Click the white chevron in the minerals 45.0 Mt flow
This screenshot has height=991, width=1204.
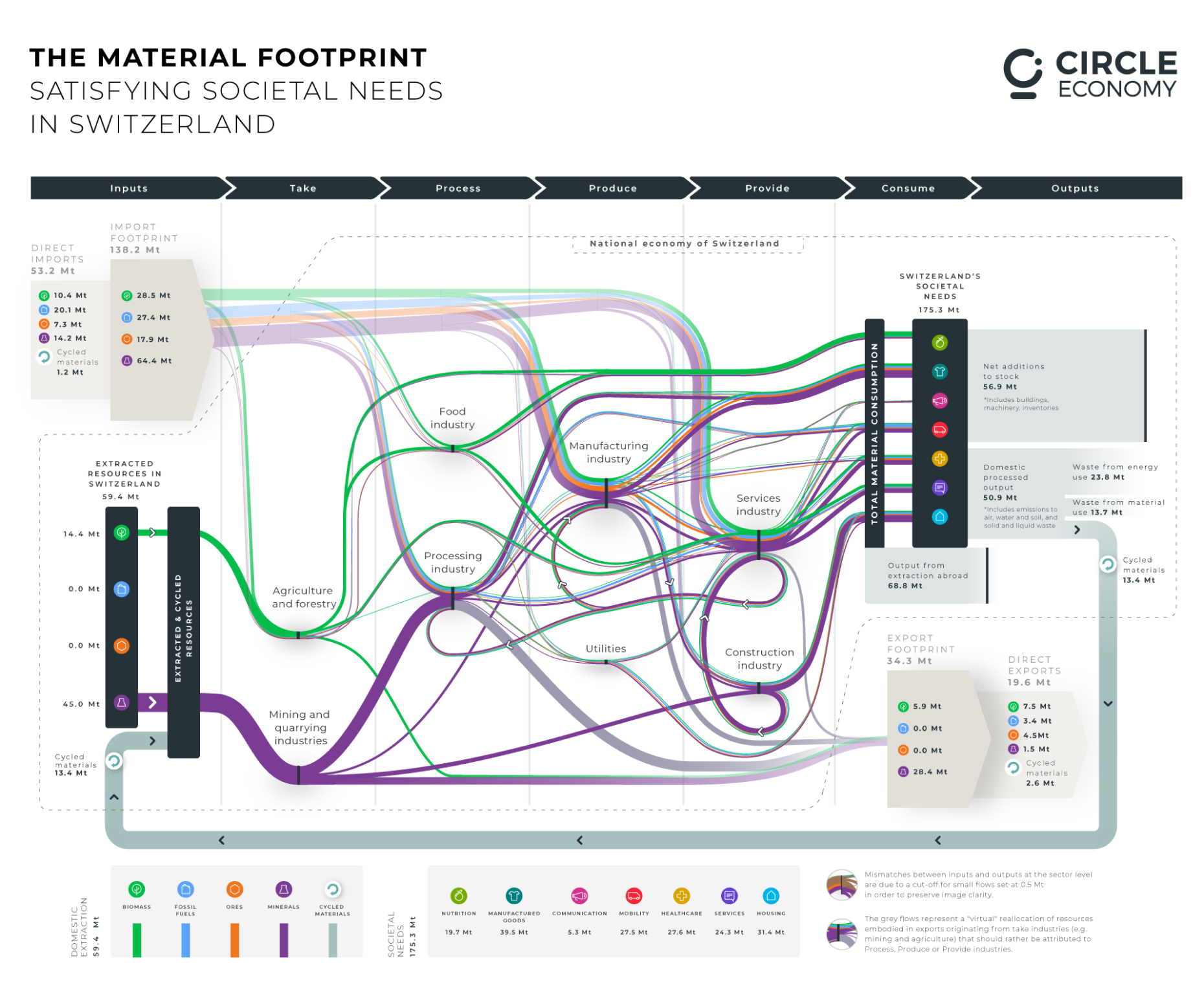click(x=153, y=702)
